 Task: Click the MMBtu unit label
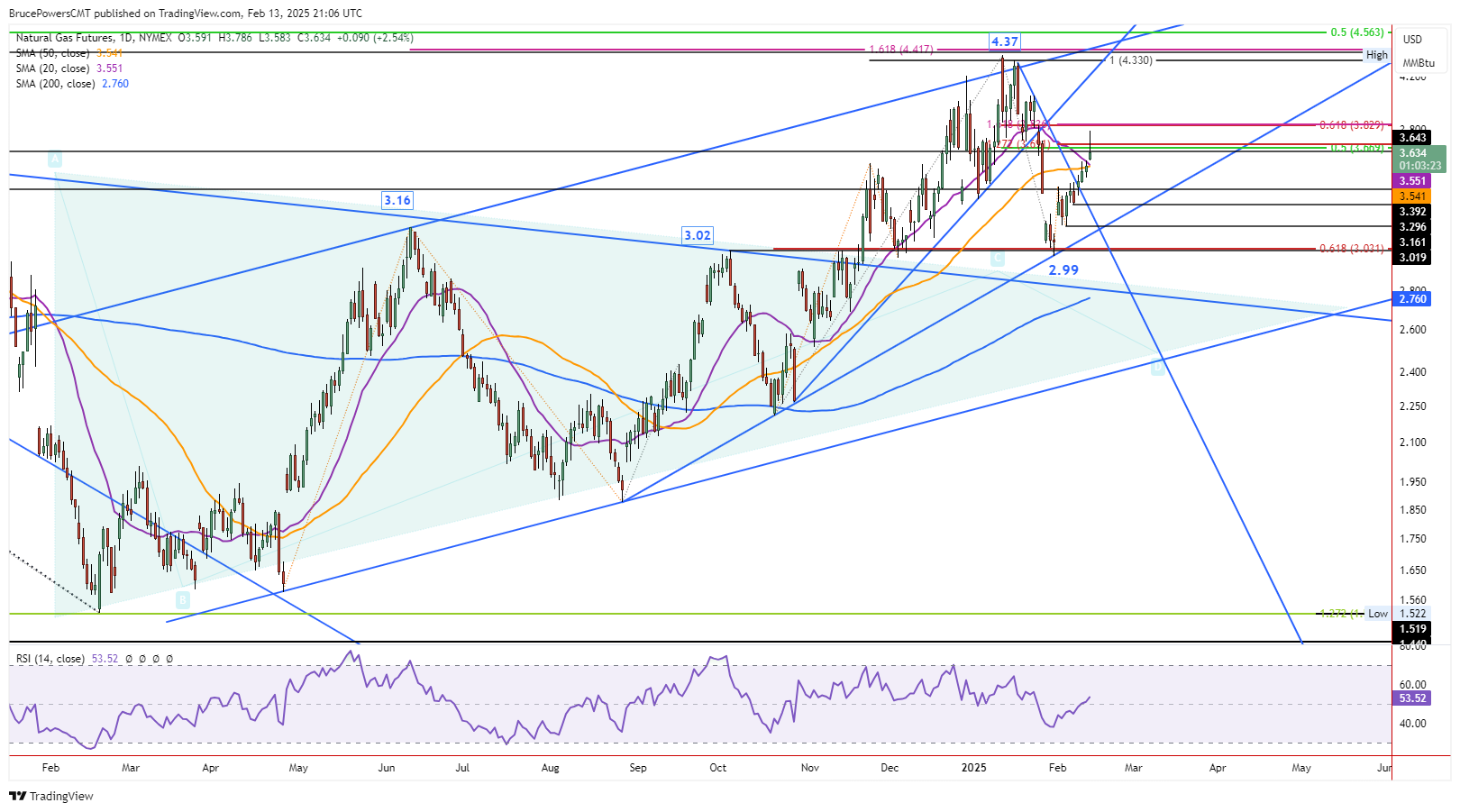(1419, 63)
